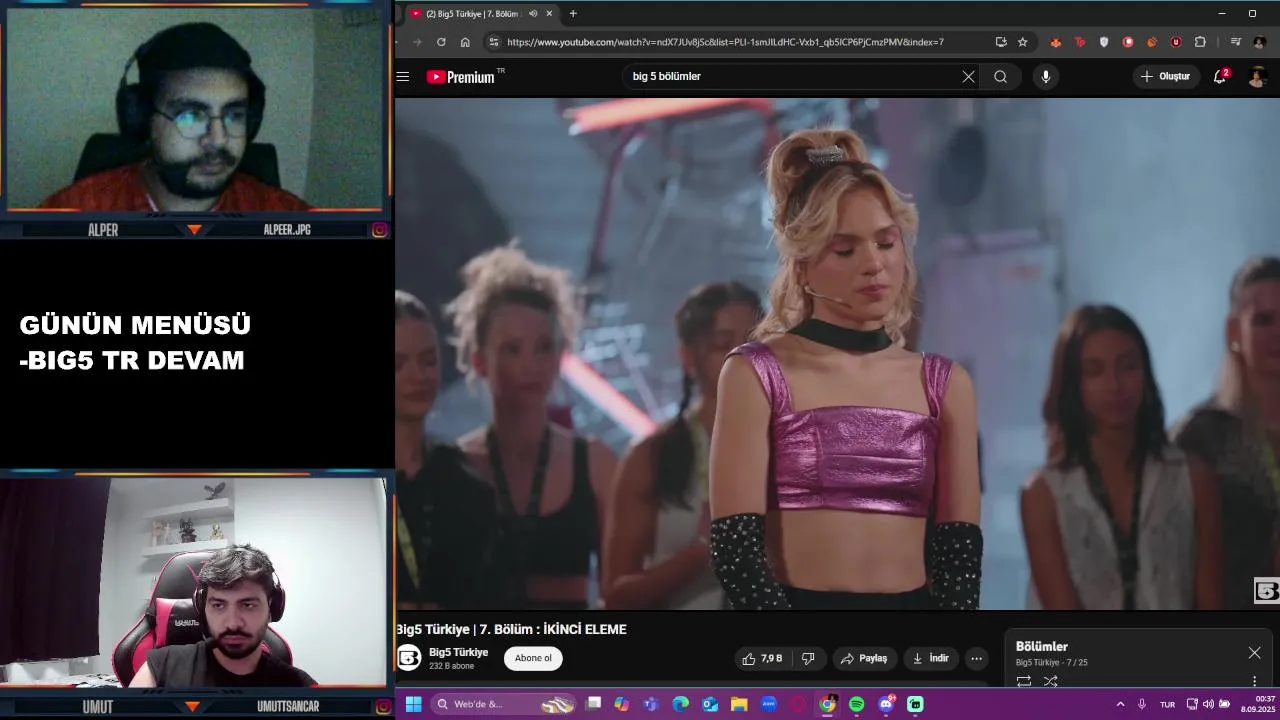The image size is (1280, 720).
Task: Share the video with Paylaş
Action: (864, 658)
